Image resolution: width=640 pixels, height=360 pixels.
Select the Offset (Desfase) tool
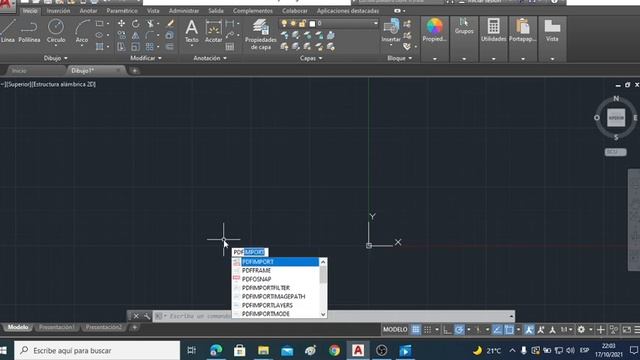[170, 47]
